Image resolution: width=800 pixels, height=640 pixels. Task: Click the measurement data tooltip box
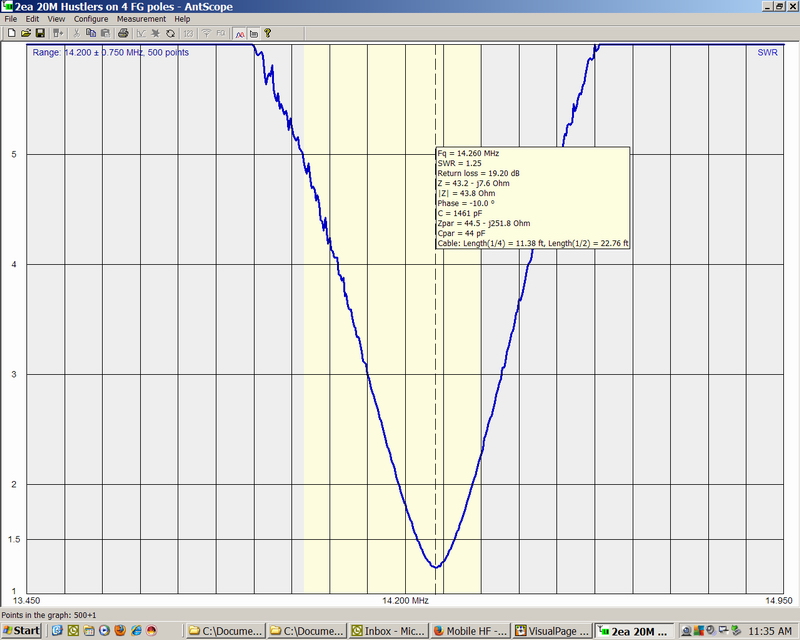(x=531, y=198)
